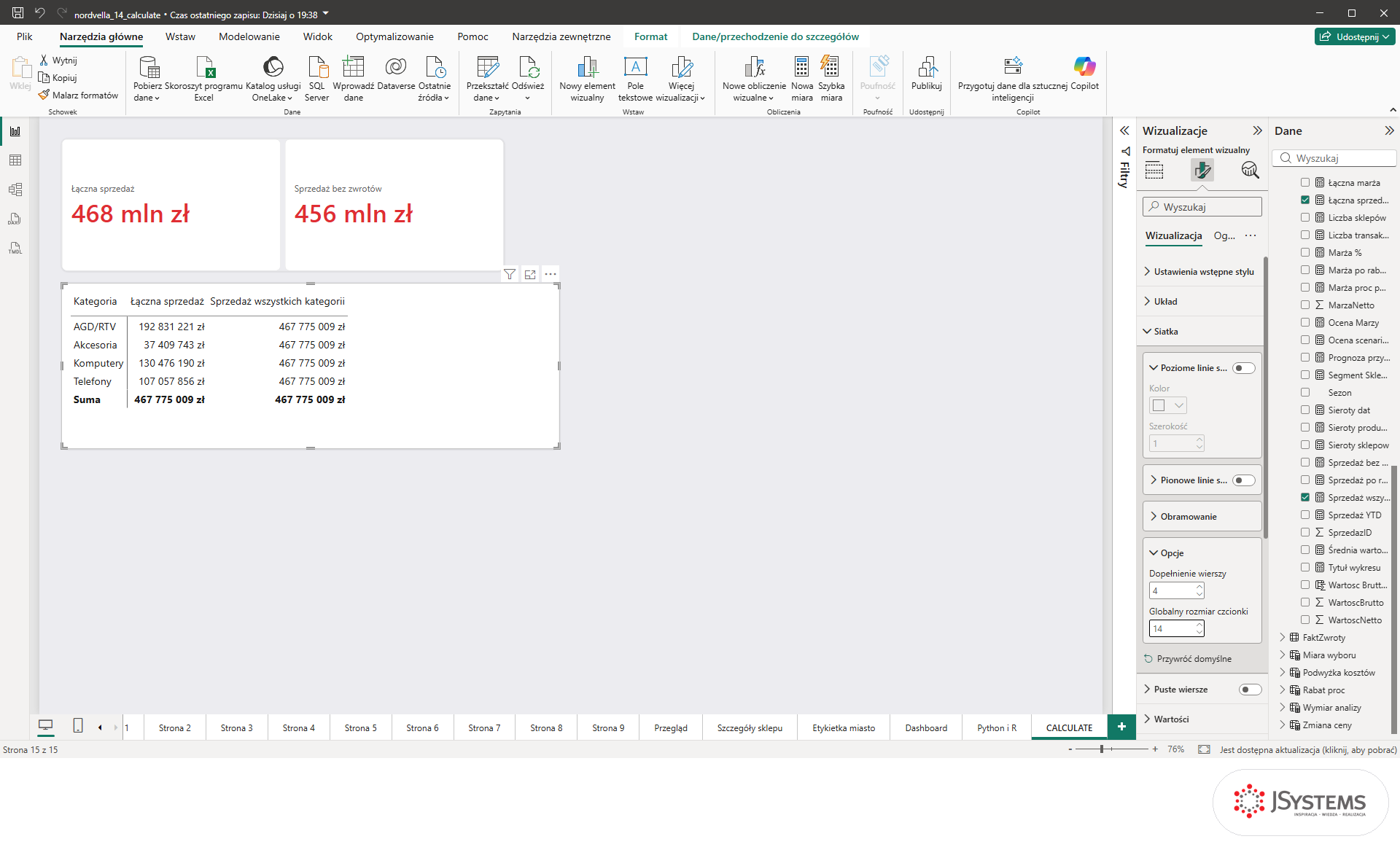This screenshot has width=1400, height=847.
Task: Click the visual filter funnel icon
Action: [x=510, y=274]
